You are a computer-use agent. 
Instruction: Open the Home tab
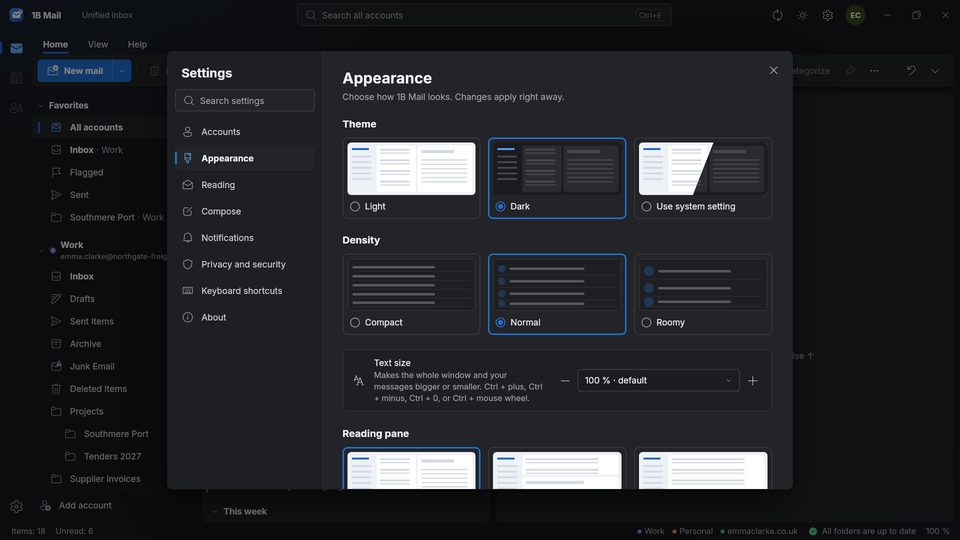tap(55, 45)
